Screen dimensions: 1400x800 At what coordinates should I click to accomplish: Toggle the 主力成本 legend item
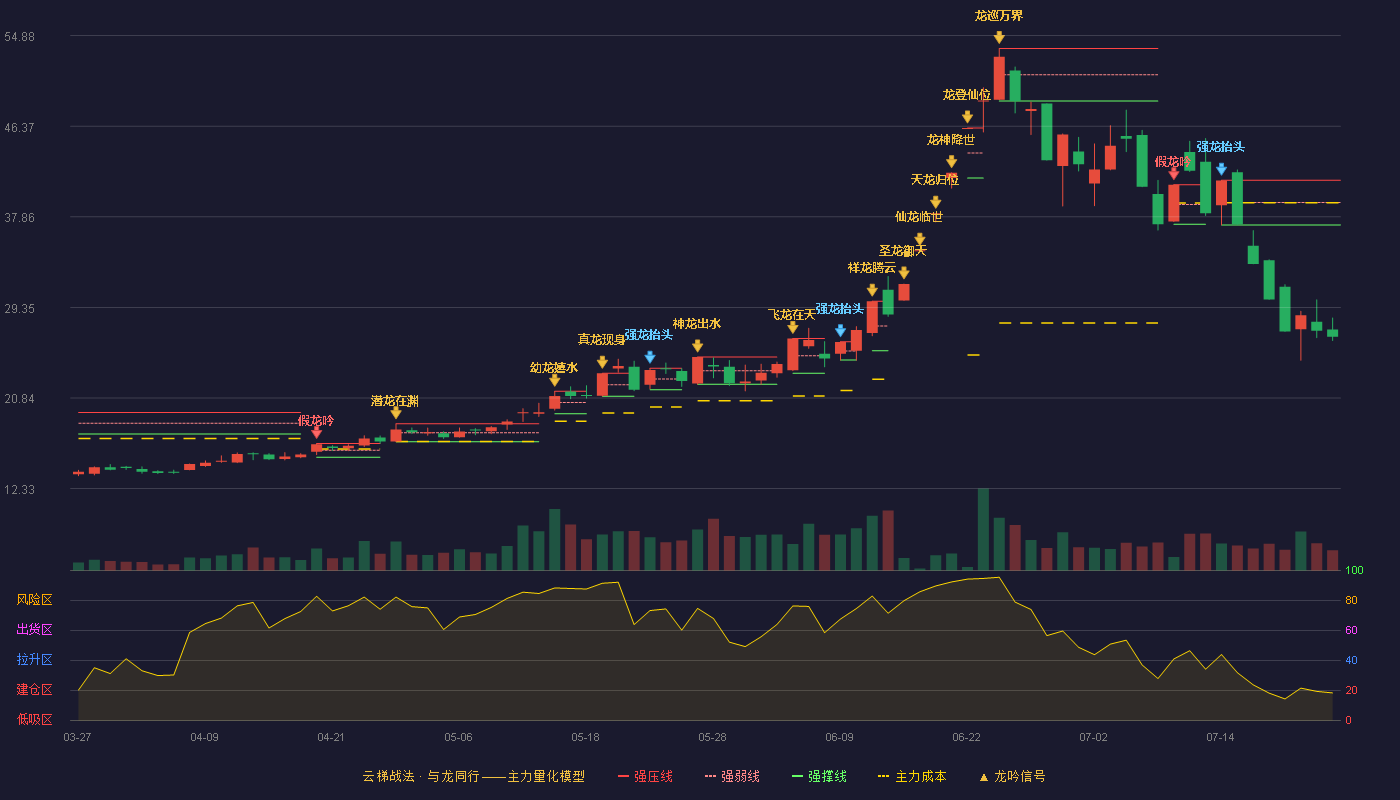coord(911,776)
